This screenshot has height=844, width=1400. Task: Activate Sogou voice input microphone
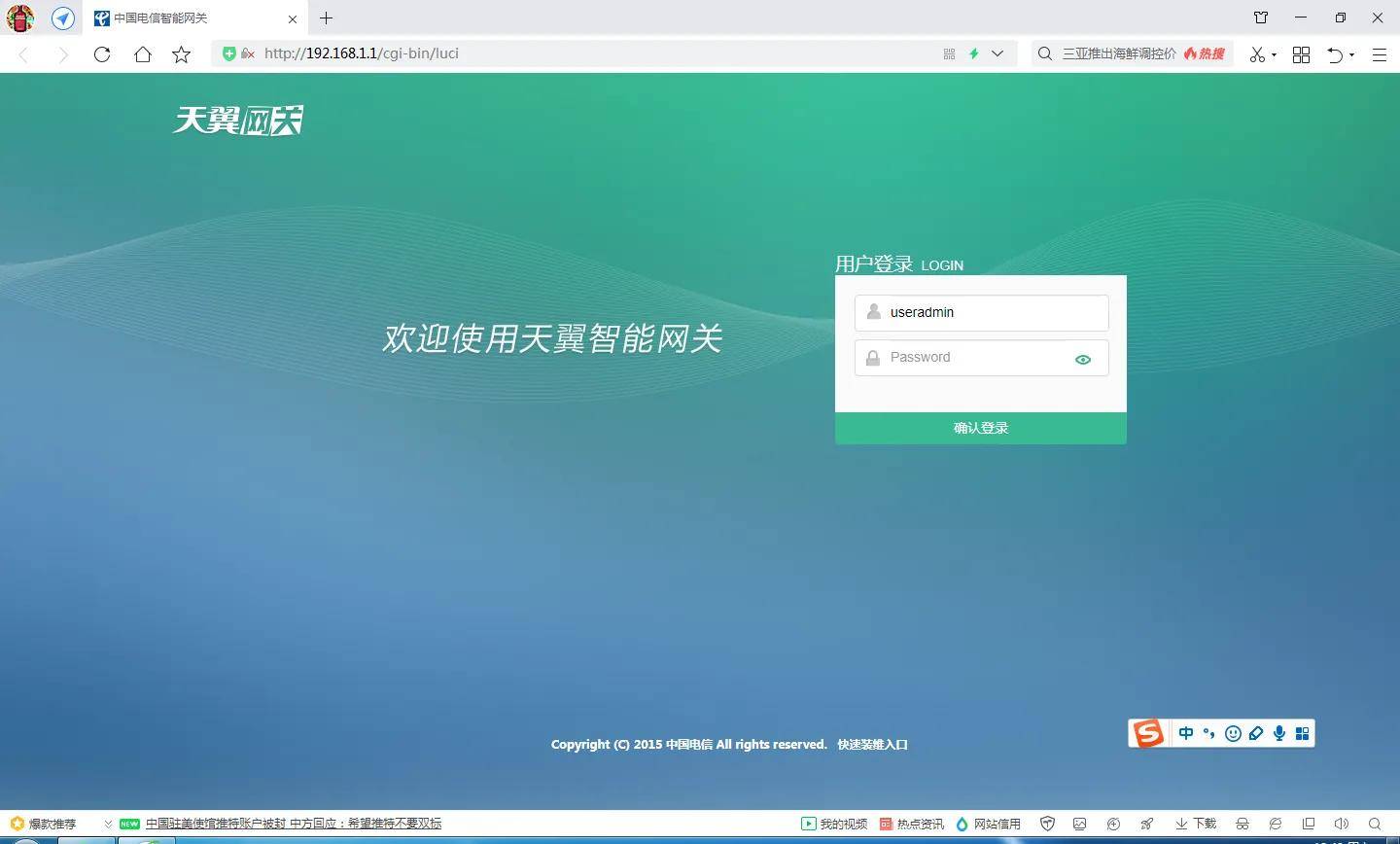1279,733
